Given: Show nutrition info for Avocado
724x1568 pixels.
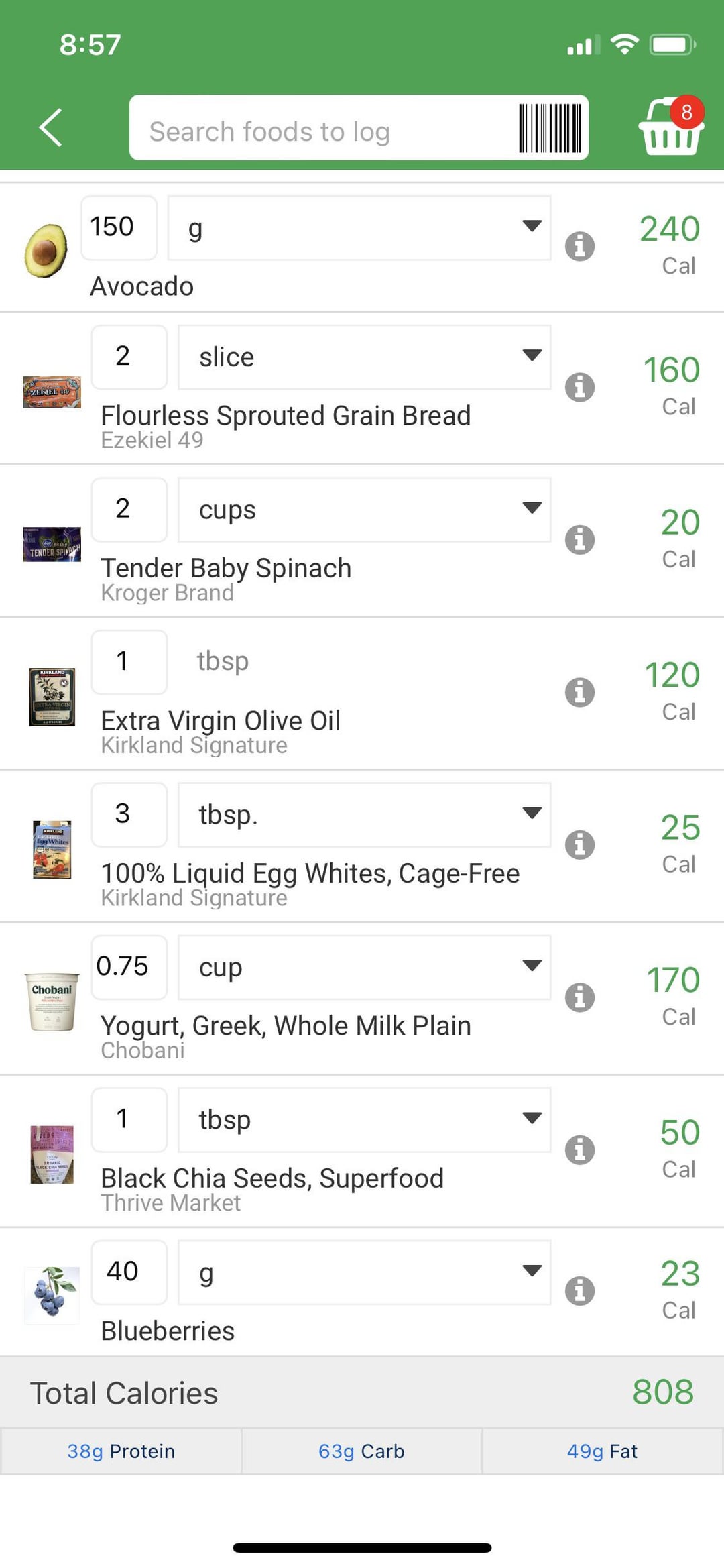Looking at the screenshot, I should tap(580, 246).
